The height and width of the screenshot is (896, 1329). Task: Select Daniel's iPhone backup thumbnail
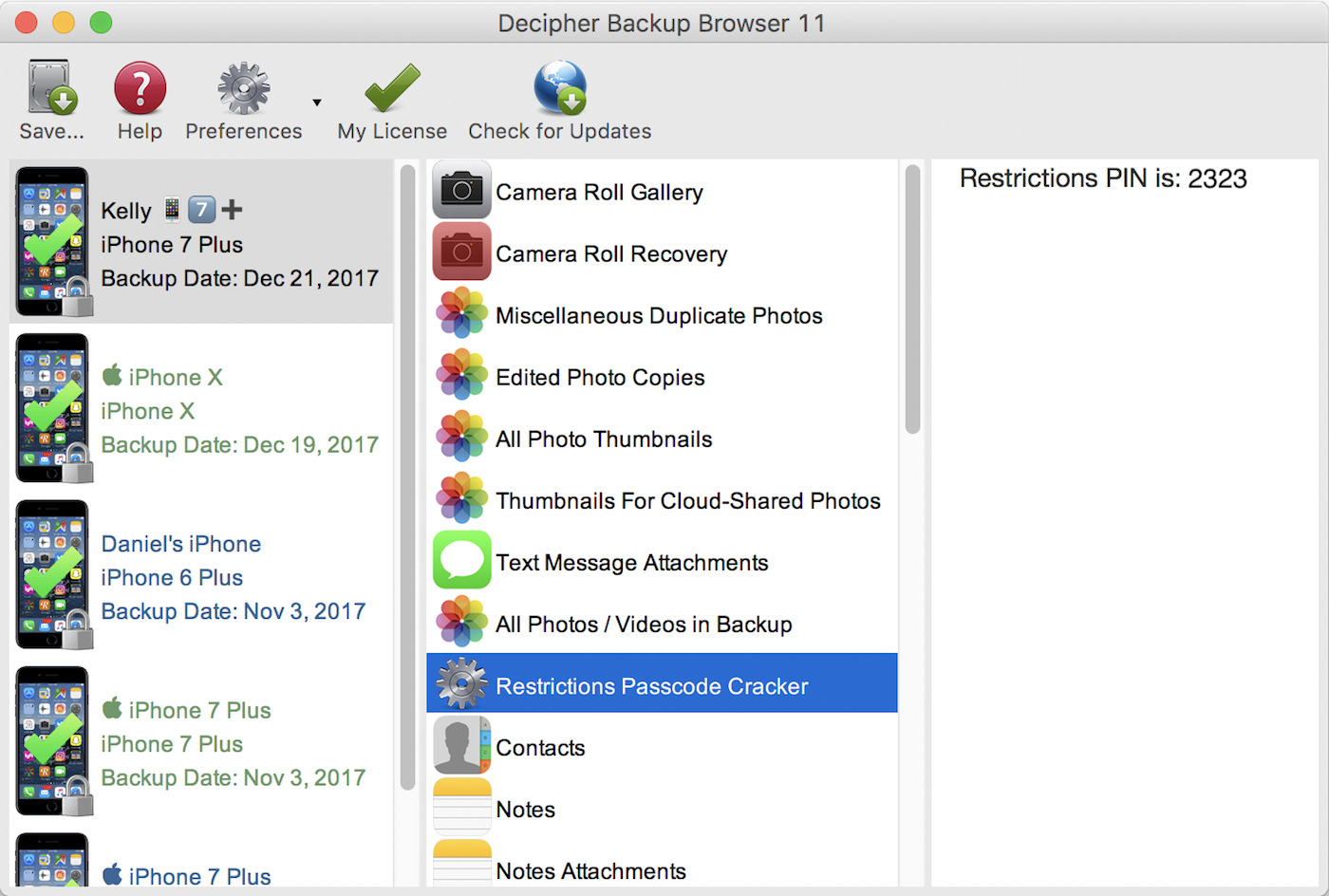click(x=54, y=575)
